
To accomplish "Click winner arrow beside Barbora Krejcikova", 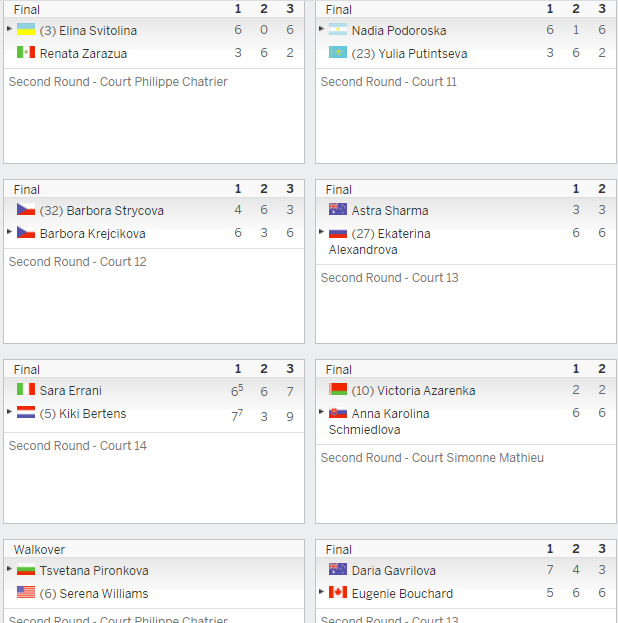I will 10,231.
